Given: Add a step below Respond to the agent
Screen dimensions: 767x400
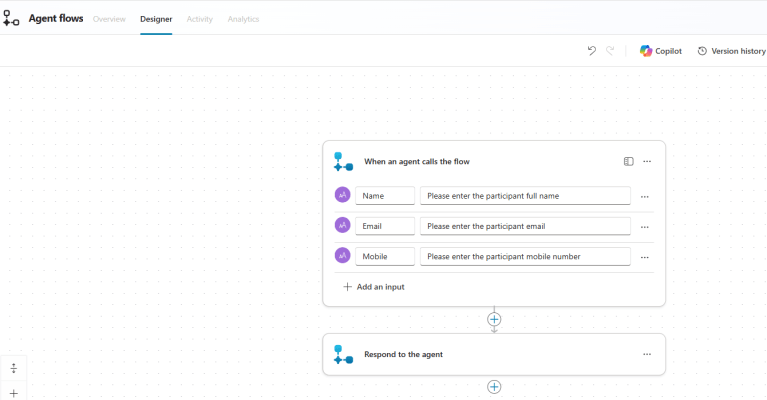Looking at the screenshot, I should pos(494,387).
